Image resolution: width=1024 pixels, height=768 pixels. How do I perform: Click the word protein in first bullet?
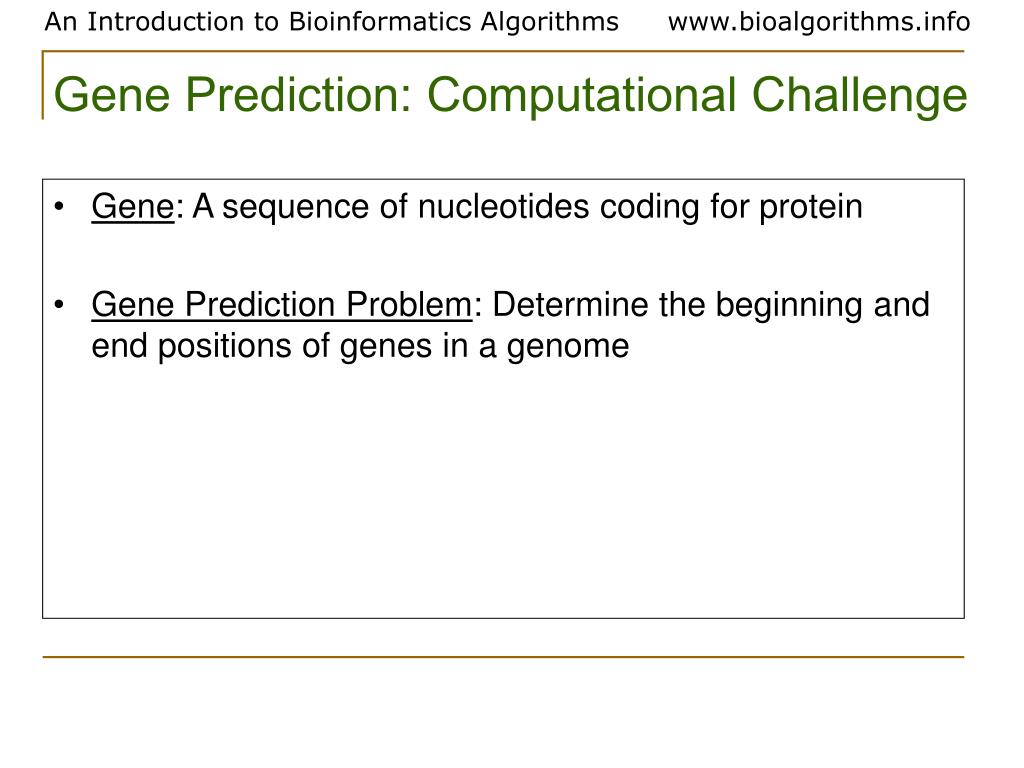(810, 208)
